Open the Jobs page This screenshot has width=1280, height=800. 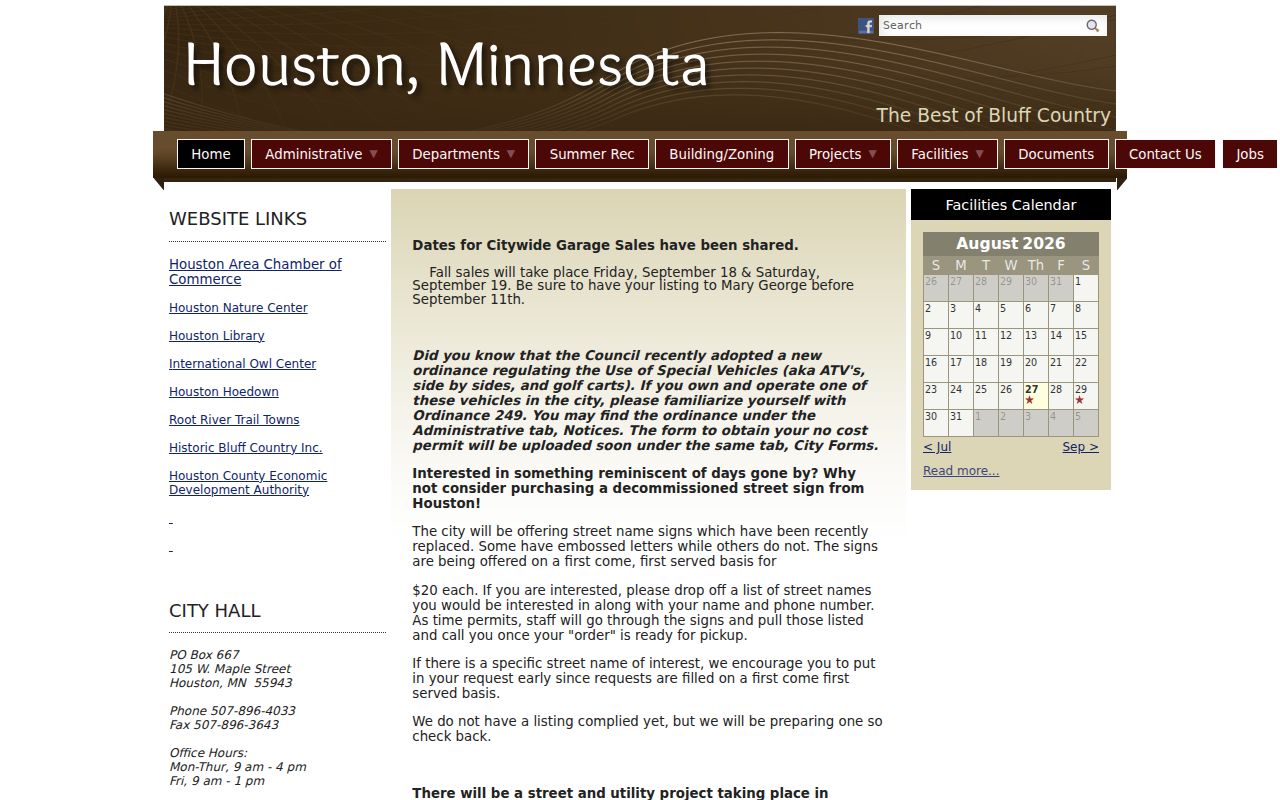(1250, 154)
